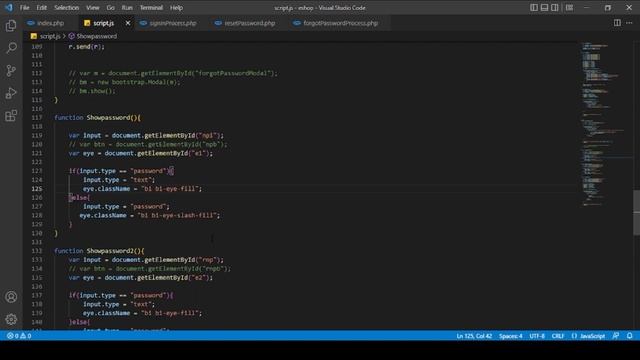The width and height of the screenshot is (640, 360).
Task: Open the notifications bell in status bar
Action: (629, 336)
